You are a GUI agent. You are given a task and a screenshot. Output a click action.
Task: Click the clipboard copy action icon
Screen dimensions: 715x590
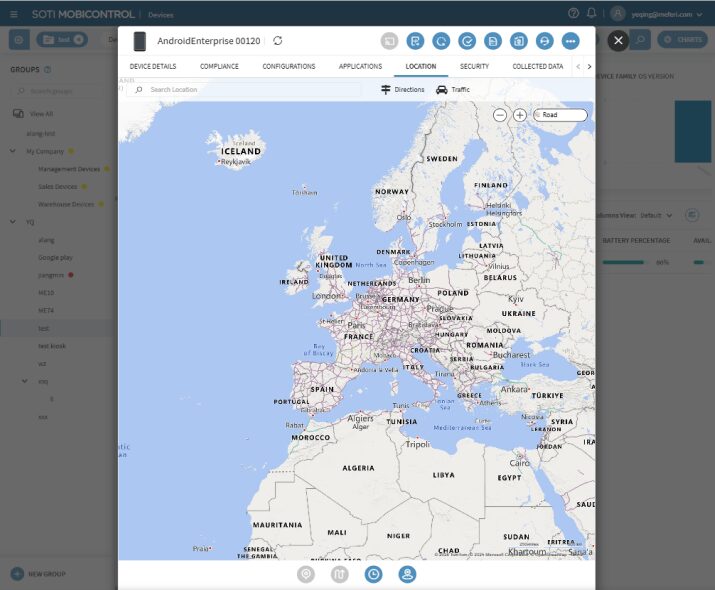(x=518, y=41)
